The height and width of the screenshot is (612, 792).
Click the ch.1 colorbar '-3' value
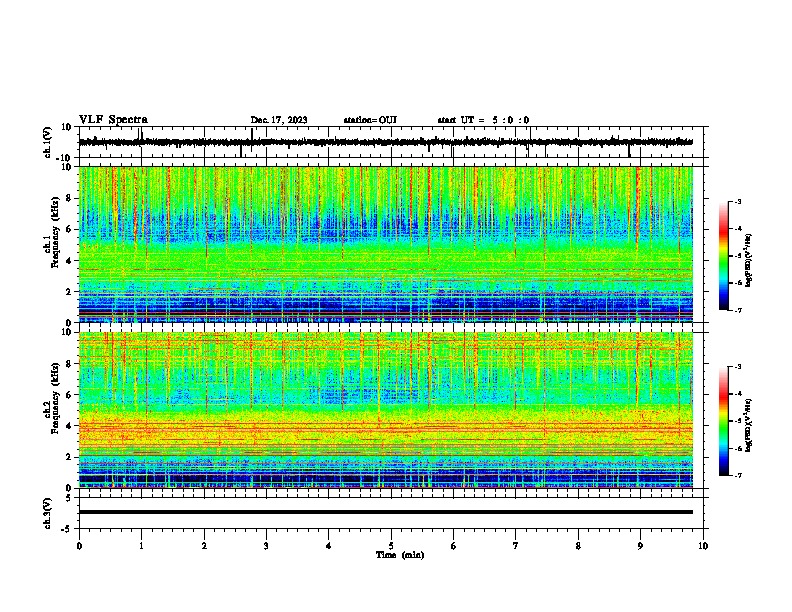(737, 202)
